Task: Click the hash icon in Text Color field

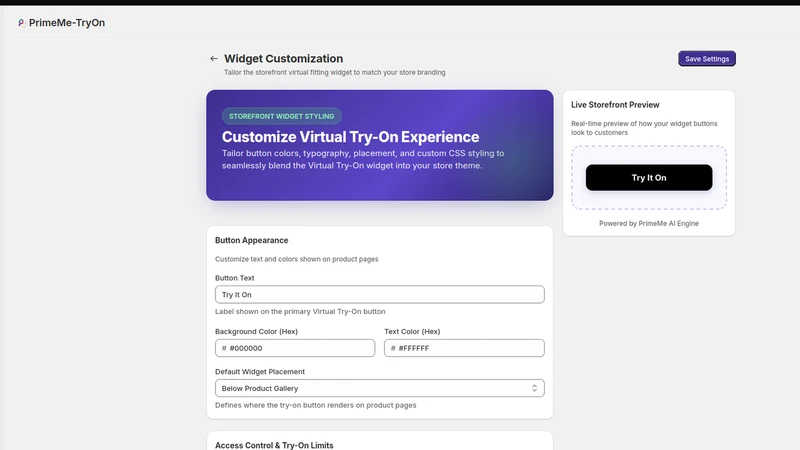Action: [393, 348]
